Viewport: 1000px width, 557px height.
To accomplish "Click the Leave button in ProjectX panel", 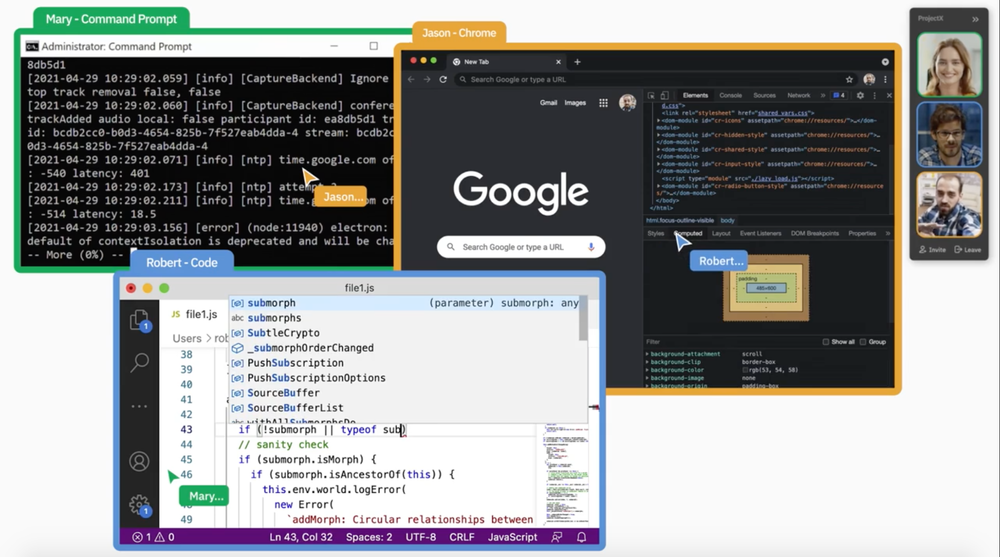I will [967, 249].
